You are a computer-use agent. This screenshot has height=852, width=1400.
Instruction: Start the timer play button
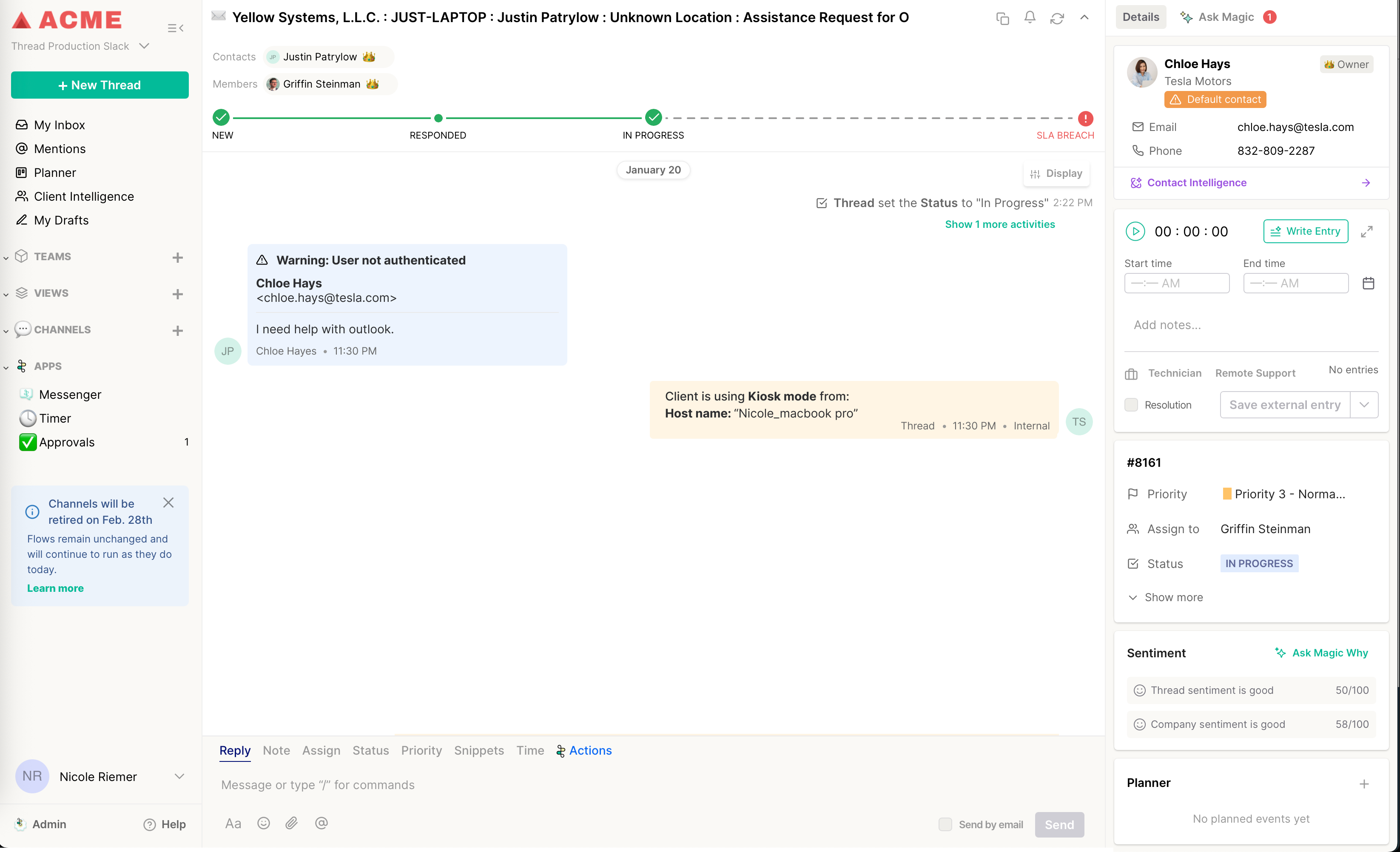pyautogui.click(x=1135, y=231)
